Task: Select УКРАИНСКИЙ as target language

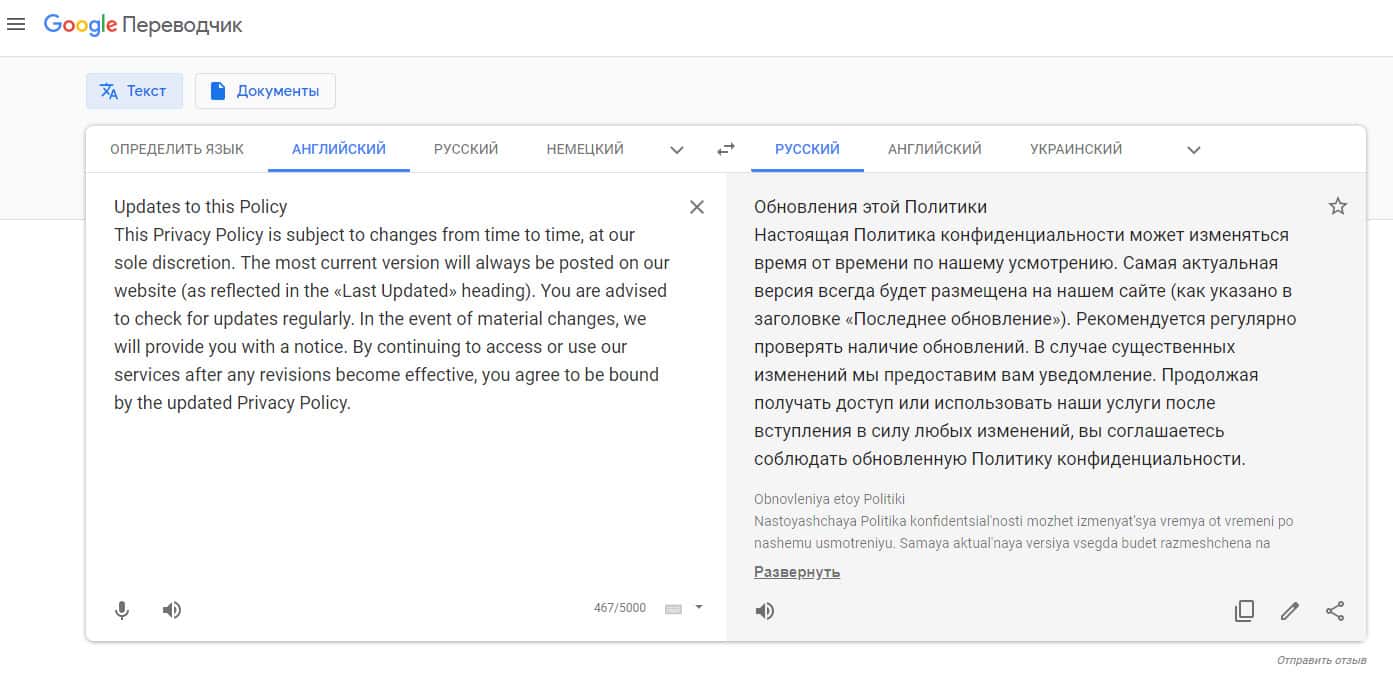Action: point(1076,149)
